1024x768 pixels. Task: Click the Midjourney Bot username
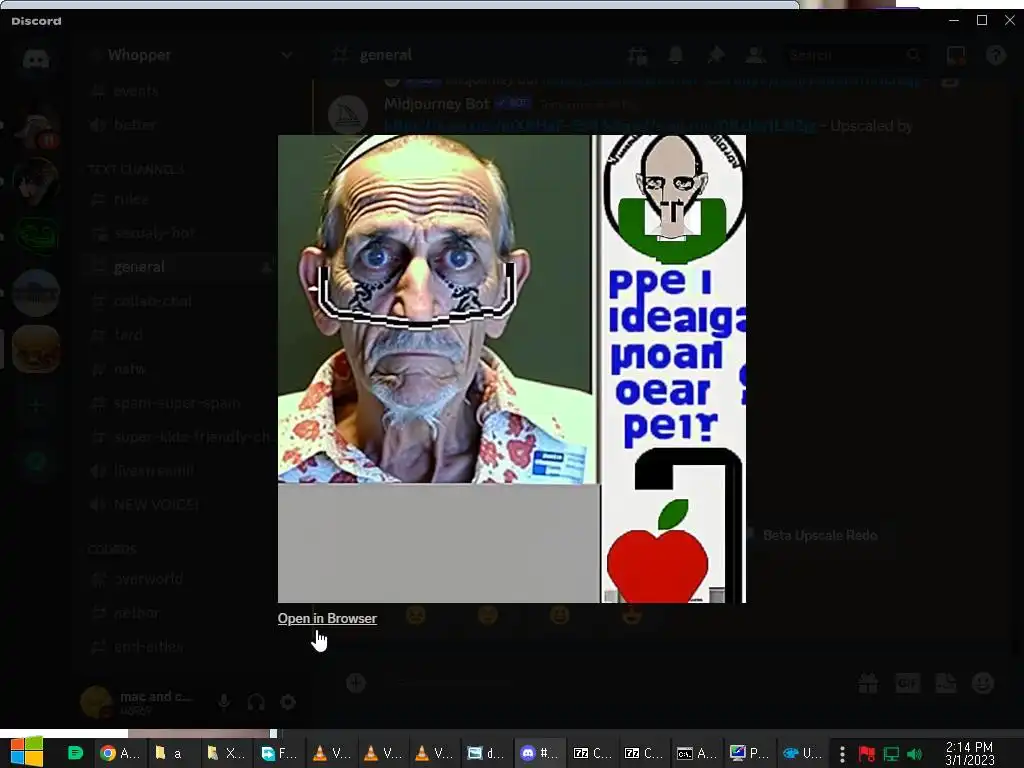[436, 104]
